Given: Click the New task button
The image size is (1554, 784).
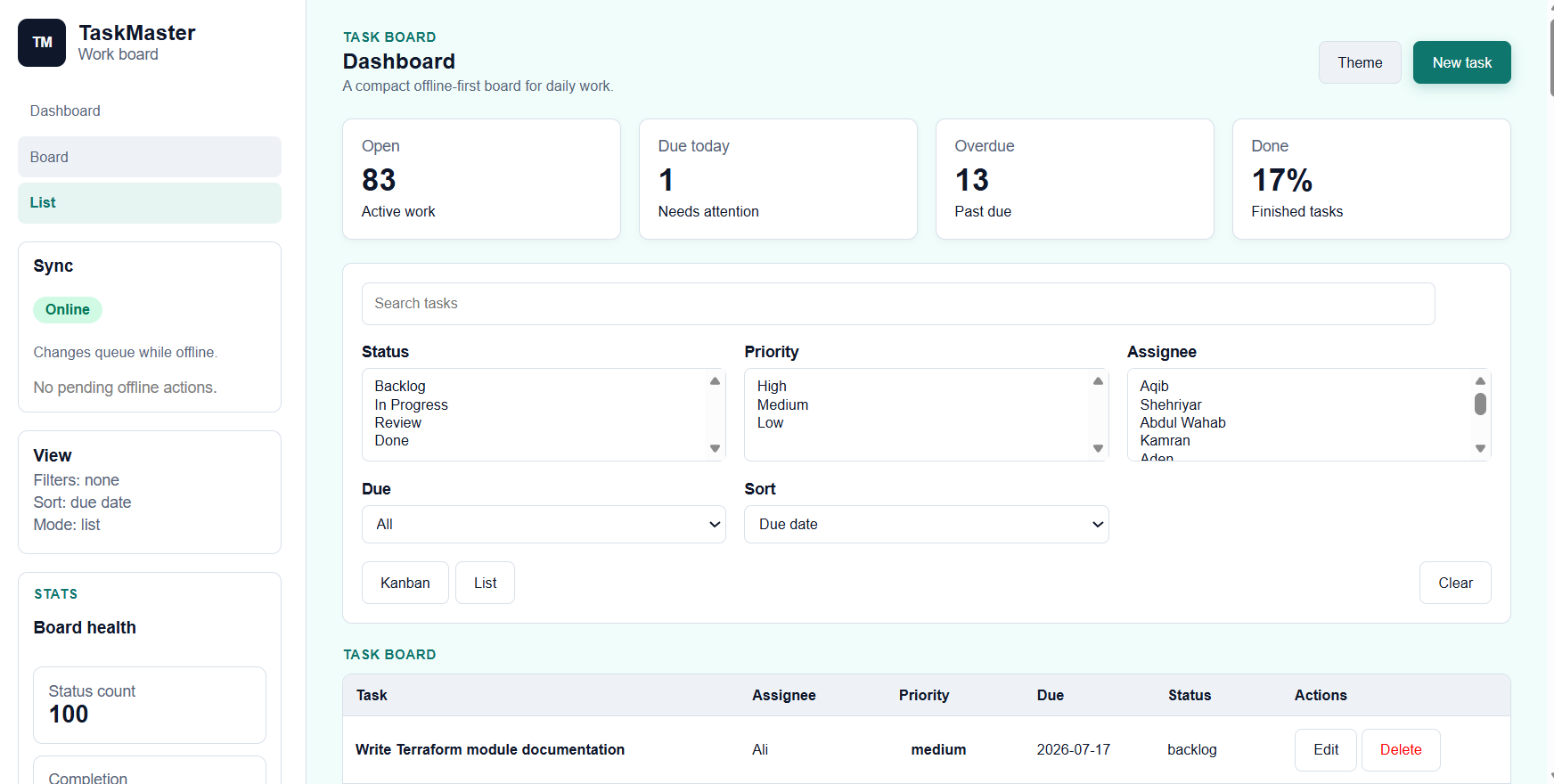Looking at the screenshot, I should pos(1461,62).
